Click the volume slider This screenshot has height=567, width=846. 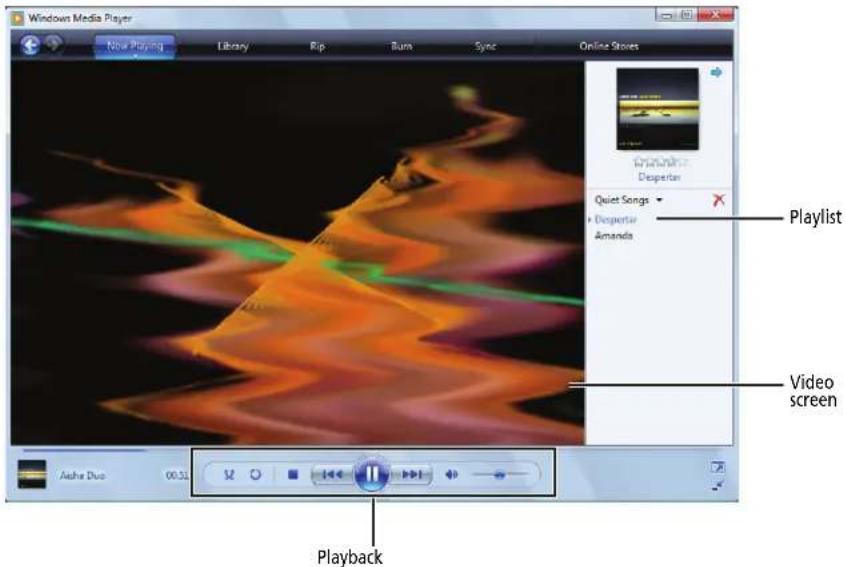(x=500, y=475)
